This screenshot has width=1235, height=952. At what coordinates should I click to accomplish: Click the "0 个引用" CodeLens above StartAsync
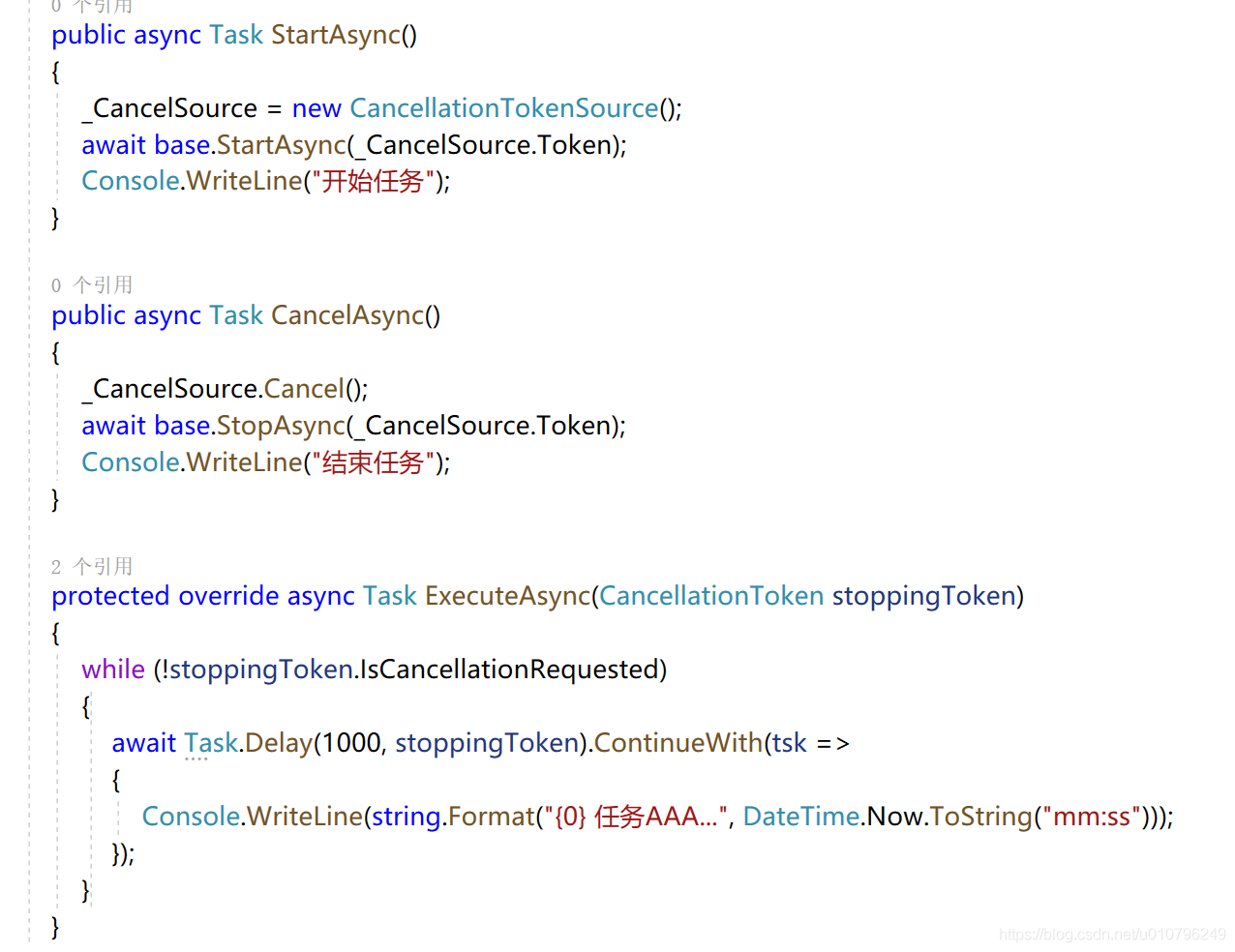pos(92,8)
